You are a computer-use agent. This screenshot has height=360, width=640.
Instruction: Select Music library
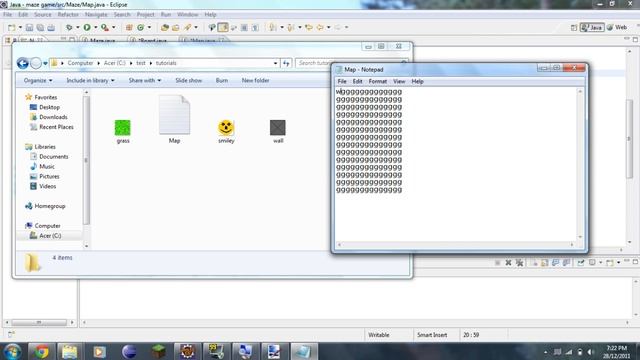tap(47, 167)
